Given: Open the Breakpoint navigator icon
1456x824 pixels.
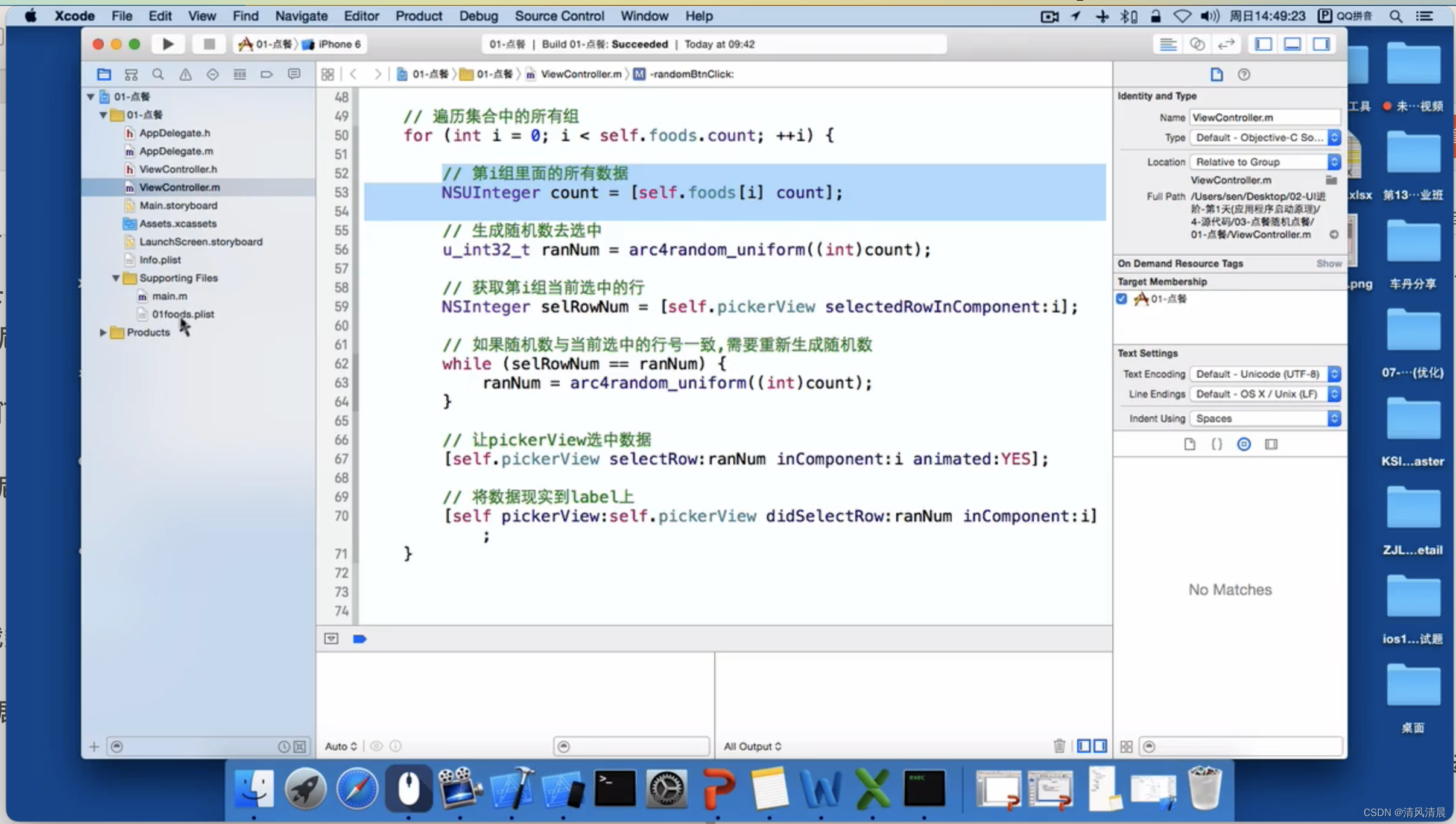Looking at the screenshot, I should pyautogui.click(x=267, y=74).
